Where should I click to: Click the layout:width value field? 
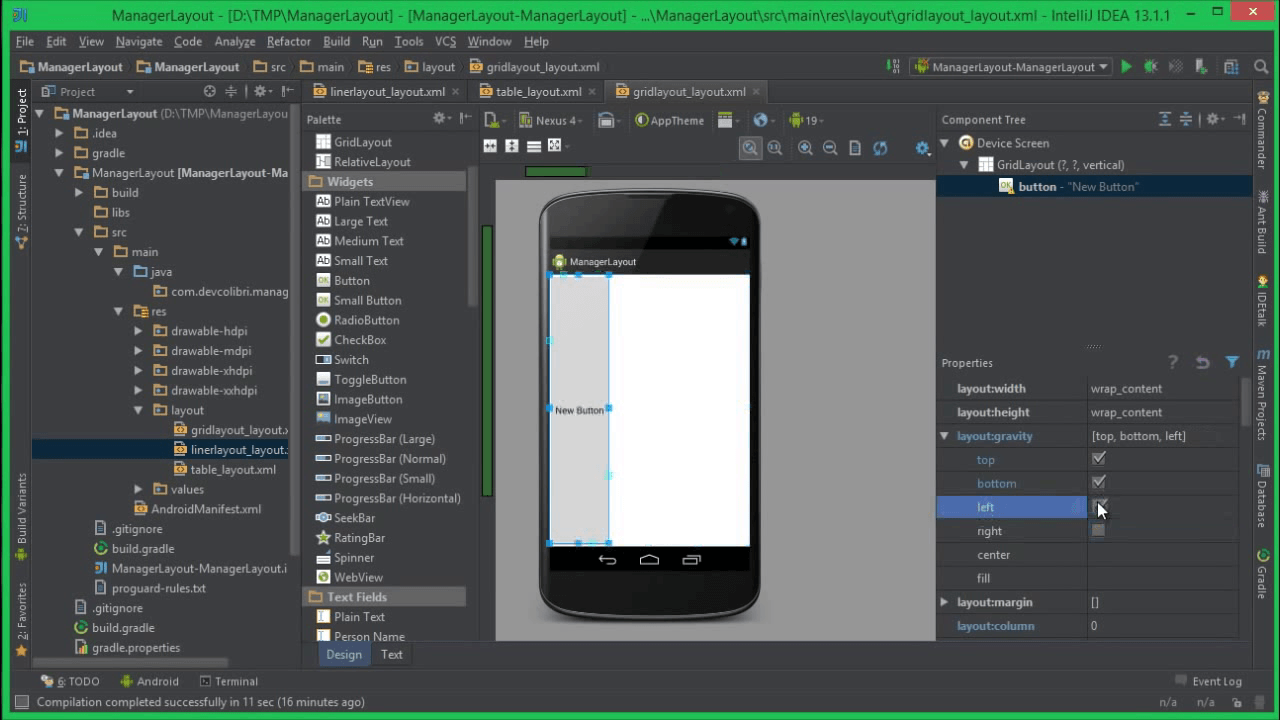[1164, 388]
